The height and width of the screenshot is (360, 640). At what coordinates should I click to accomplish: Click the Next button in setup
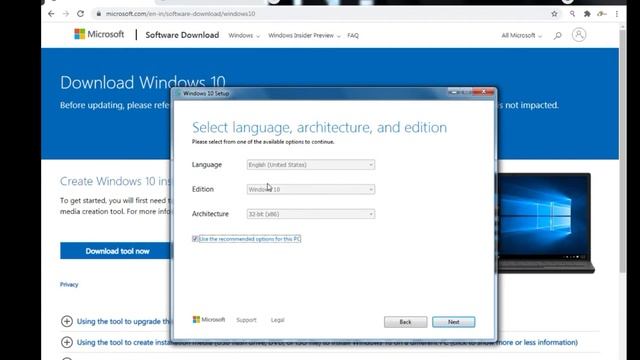pos(453,322)
